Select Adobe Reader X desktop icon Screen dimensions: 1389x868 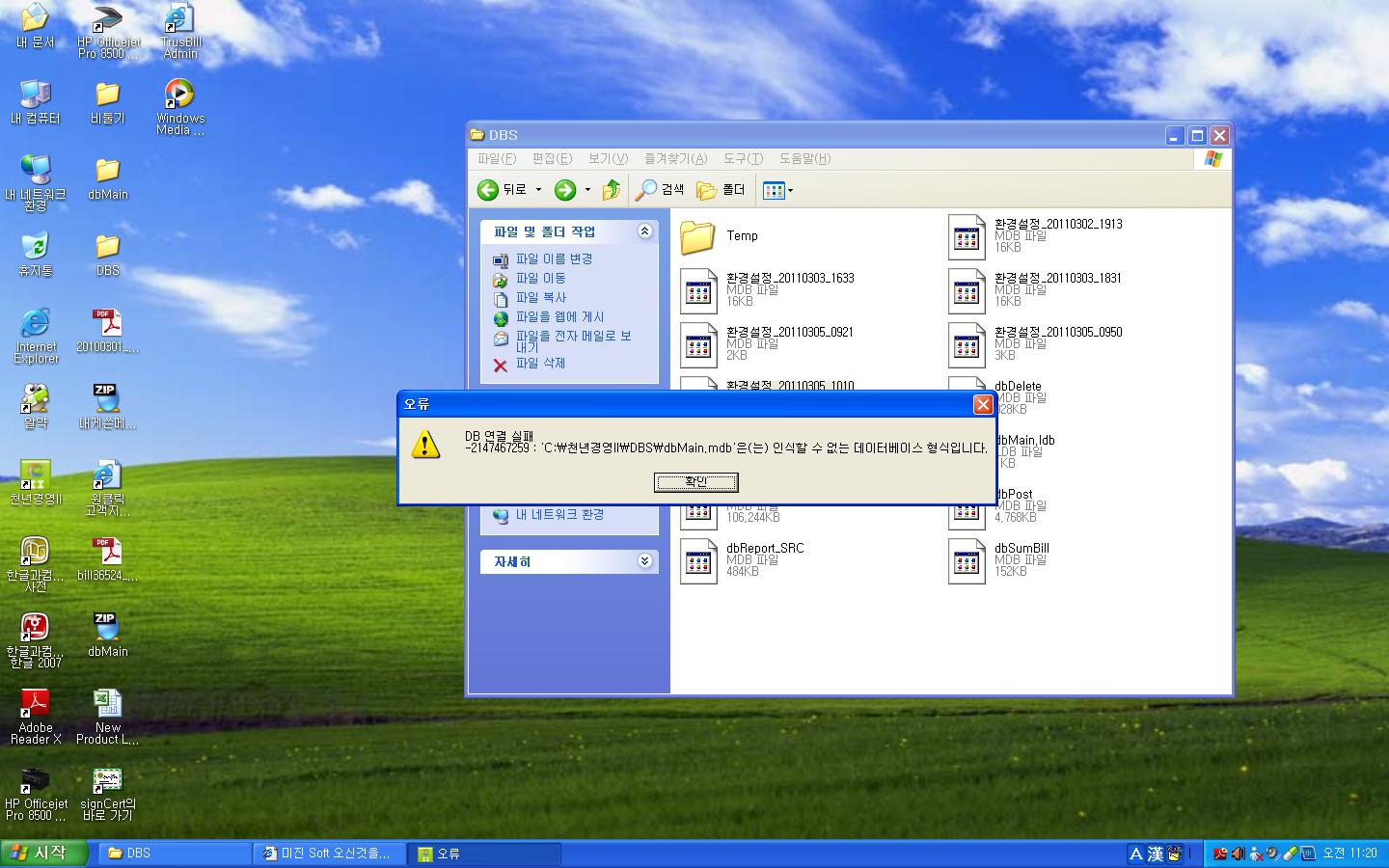pos(36,716)
